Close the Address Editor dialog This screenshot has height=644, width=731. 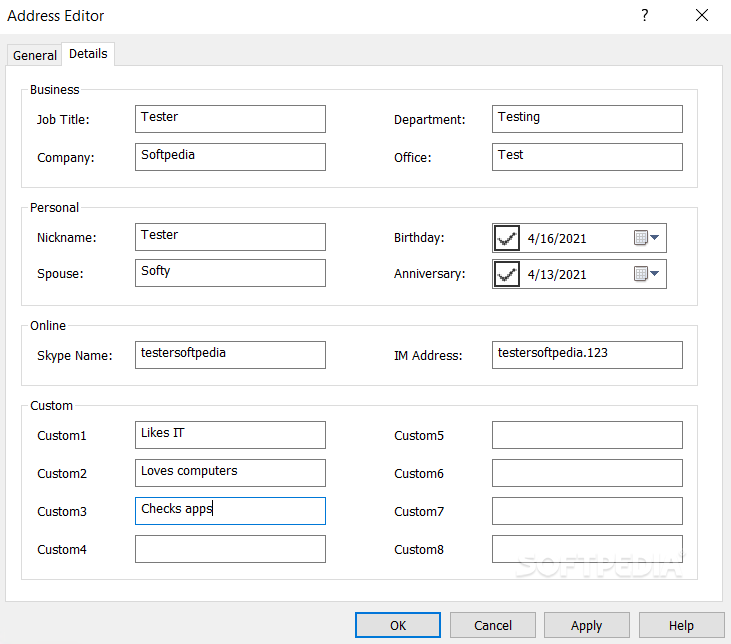pos(702,15)
